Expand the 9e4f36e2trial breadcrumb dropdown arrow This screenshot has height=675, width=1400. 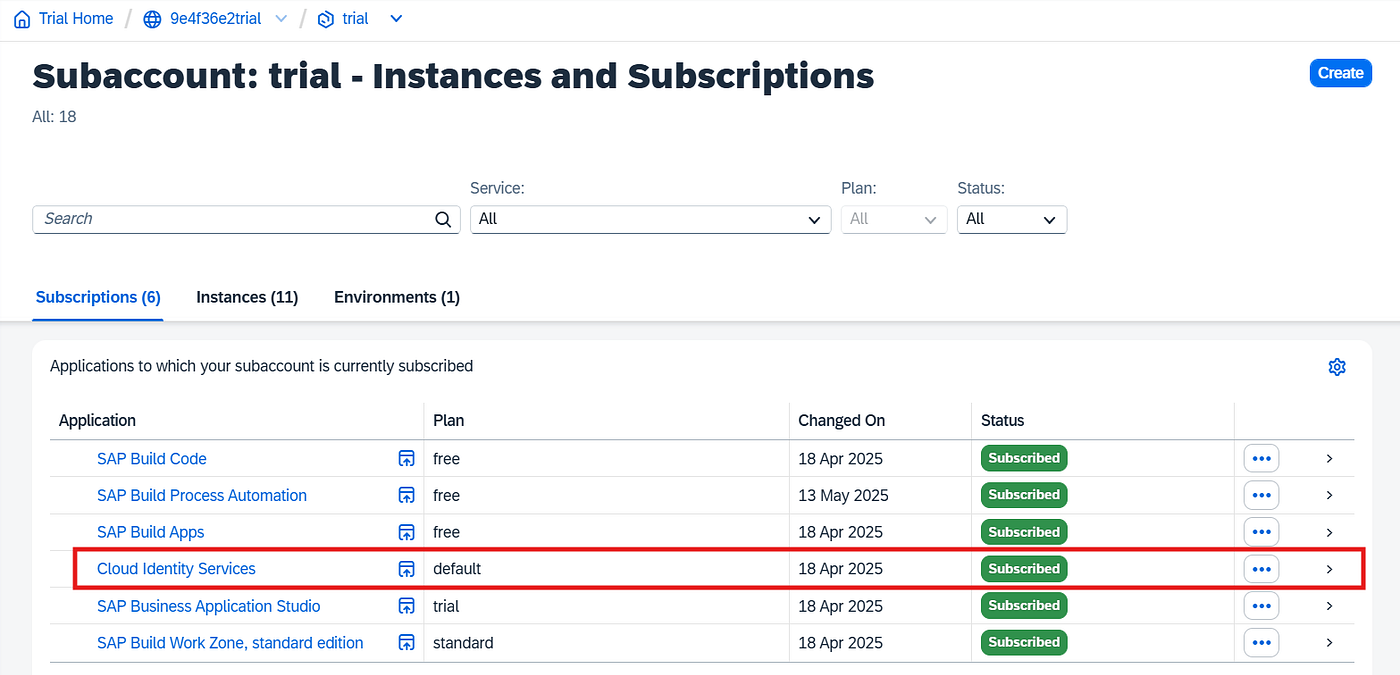[281, 19]
